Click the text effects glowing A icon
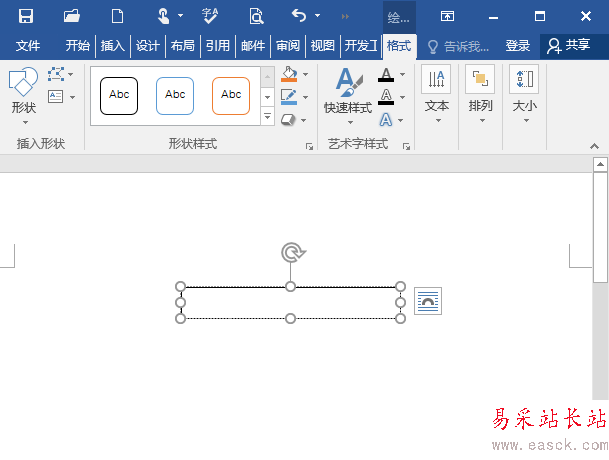609x460 pixels. click(x=386, y=120)
